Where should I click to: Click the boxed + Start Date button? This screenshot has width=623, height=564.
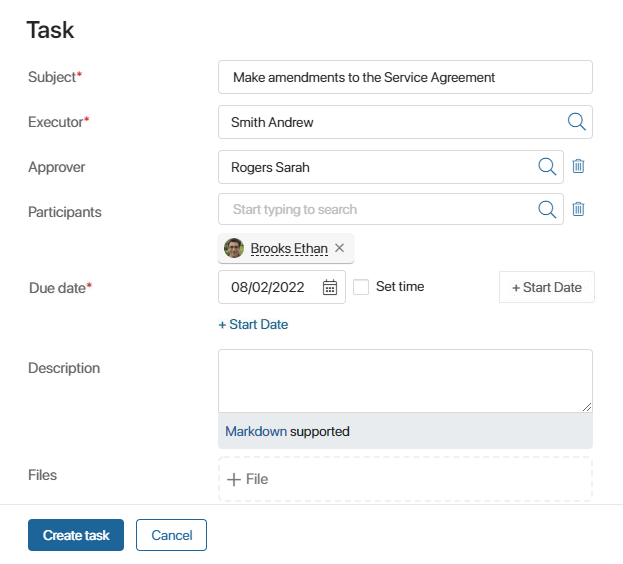point(547,287)
